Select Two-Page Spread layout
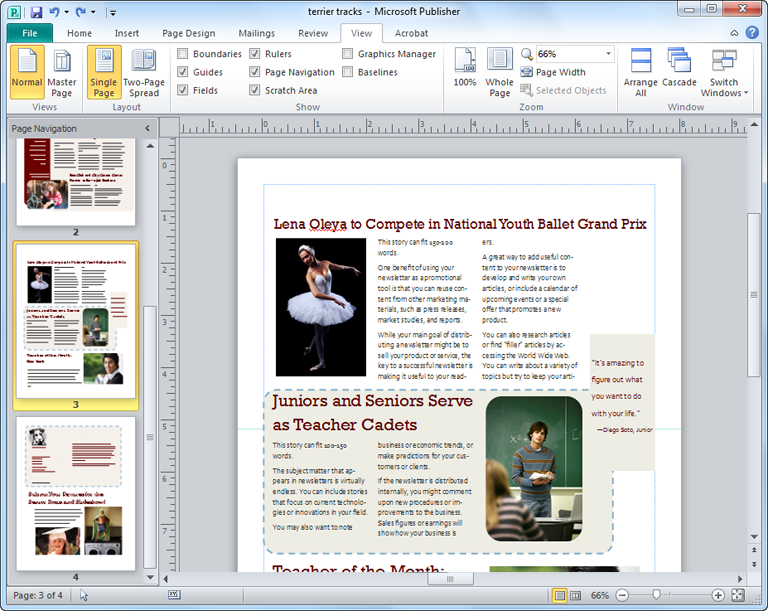This screenshot has width=768, height=611. [x=144, y=71]
